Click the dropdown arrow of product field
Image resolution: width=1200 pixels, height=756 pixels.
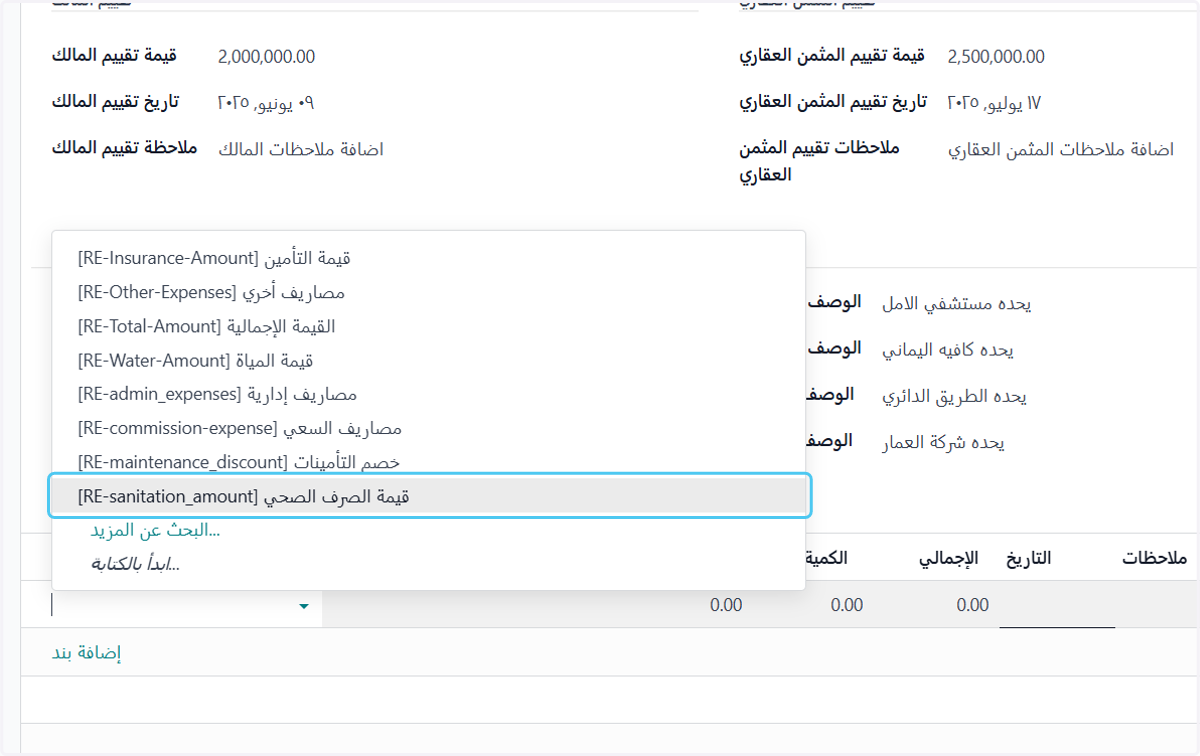tap(304, 606)
